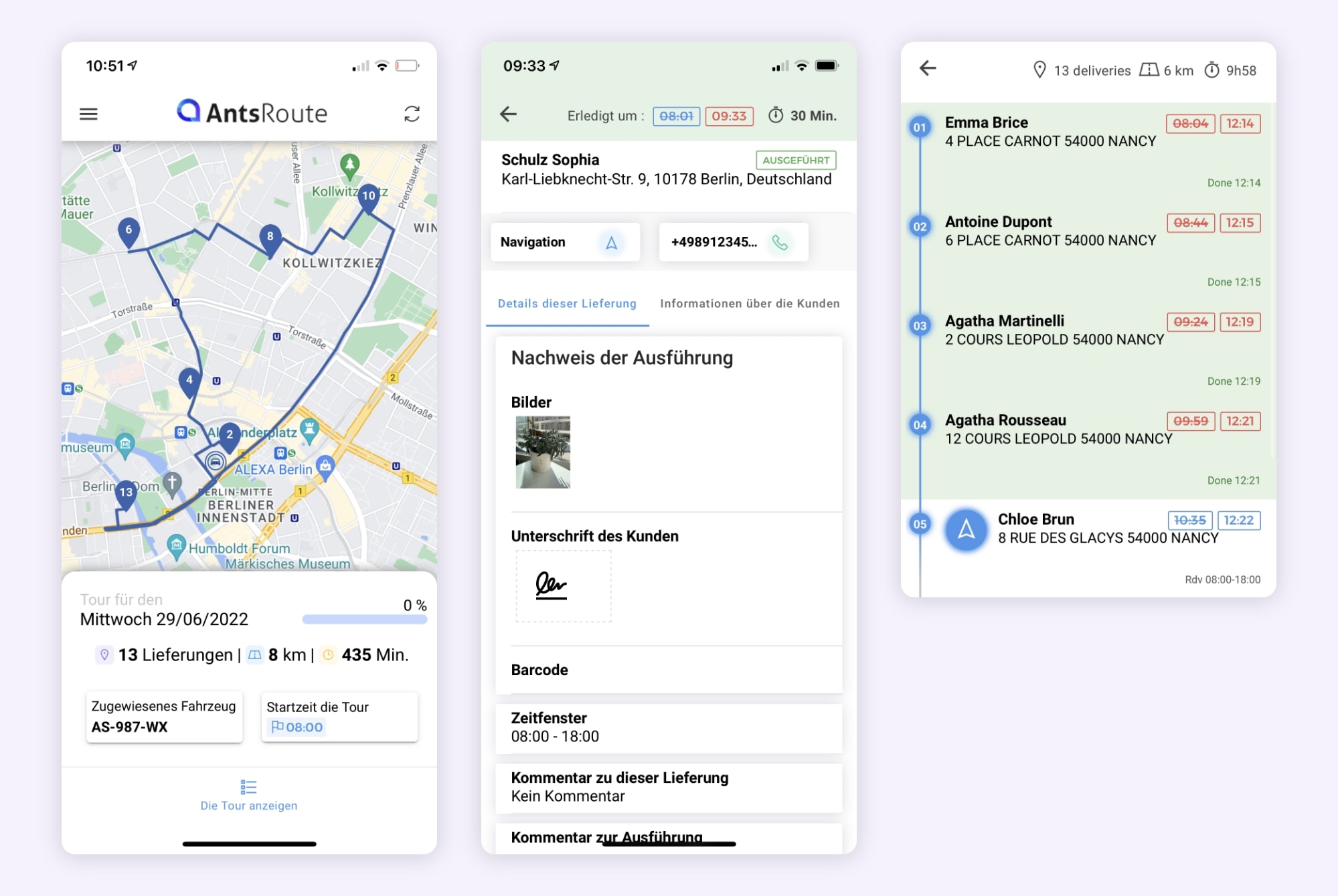The height and width of the screenshot is (896, 1338).
Task: Call the customer at +498912345
Action: [733, 242]
